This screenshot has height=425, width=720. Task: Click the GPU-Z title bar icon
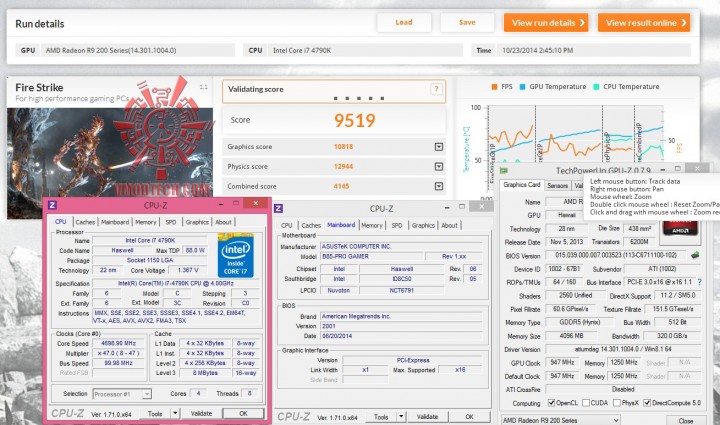(x=504, y=171)
